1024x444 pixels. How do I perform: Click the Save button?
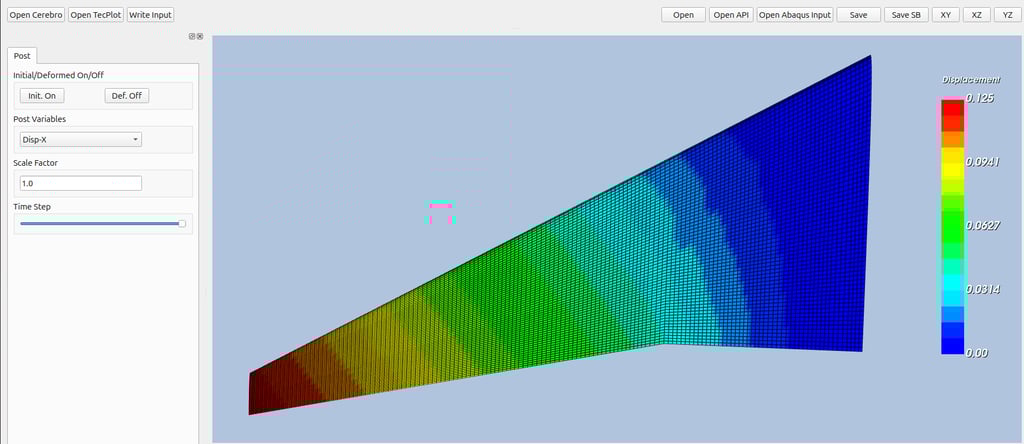859,15
